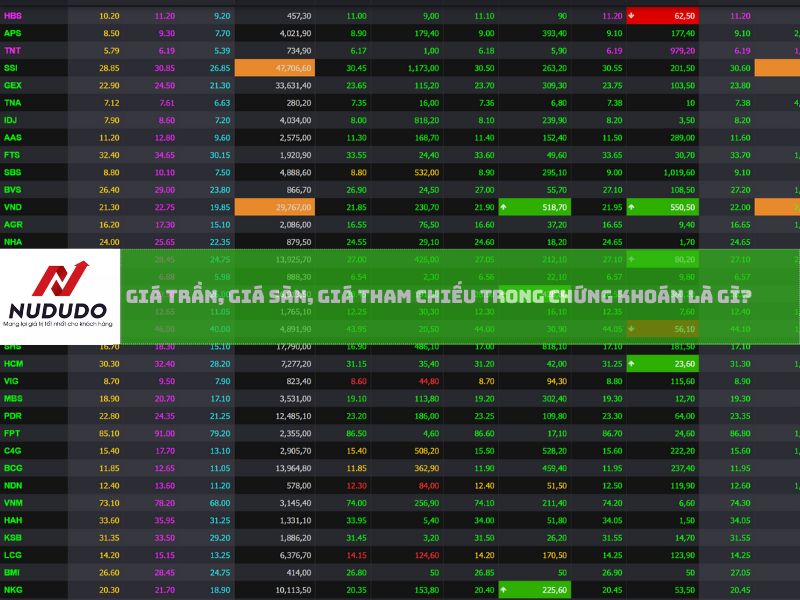
Task: Select the NDN ticker symbol
Action: click(x=13, y=485)
